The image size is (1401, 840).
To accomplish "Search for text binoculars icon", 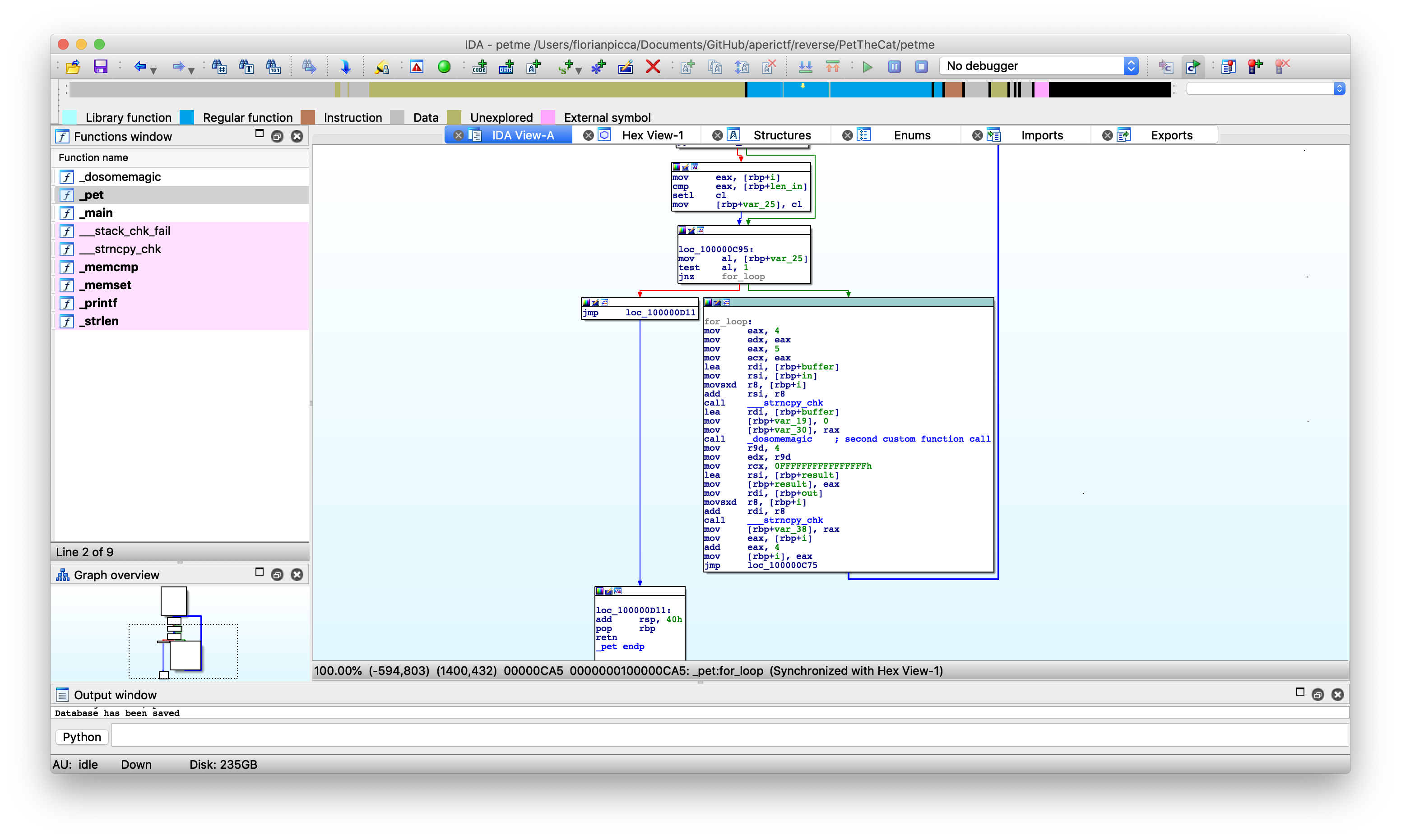I will [x=246, y=67].
